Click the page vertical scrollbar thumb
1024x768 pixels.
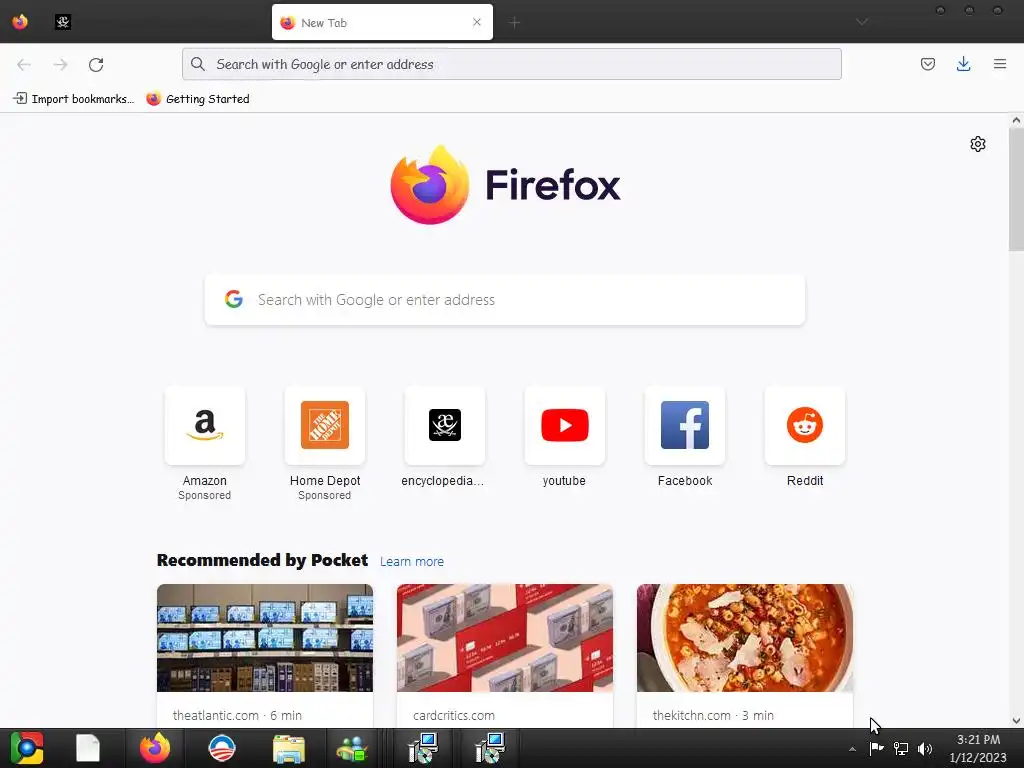click(1016, 189)
